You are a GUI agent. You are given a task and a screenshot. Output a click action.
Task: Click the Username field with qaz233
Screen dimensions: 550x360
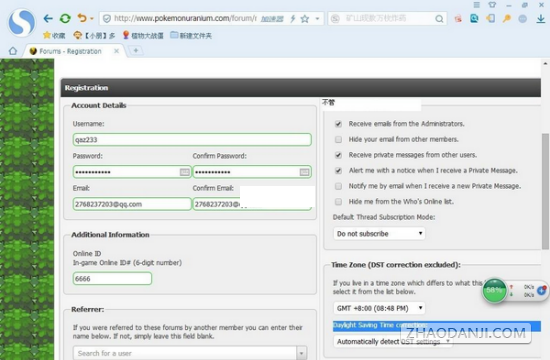click(192, 140)
